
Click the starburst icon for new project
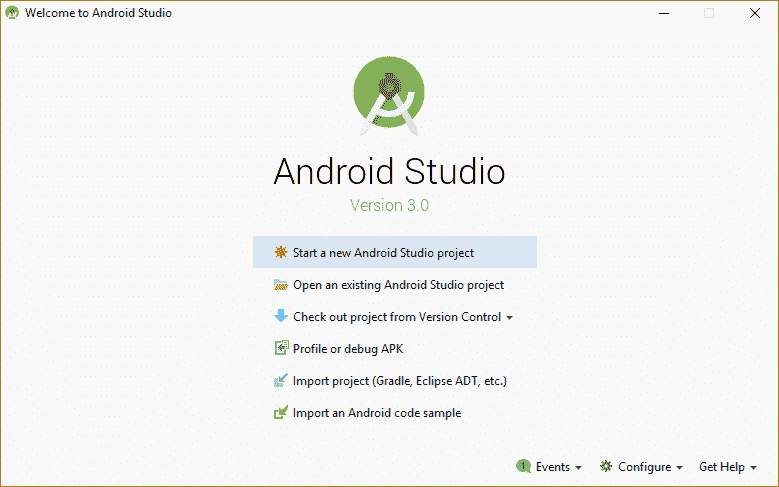[281, 252]
